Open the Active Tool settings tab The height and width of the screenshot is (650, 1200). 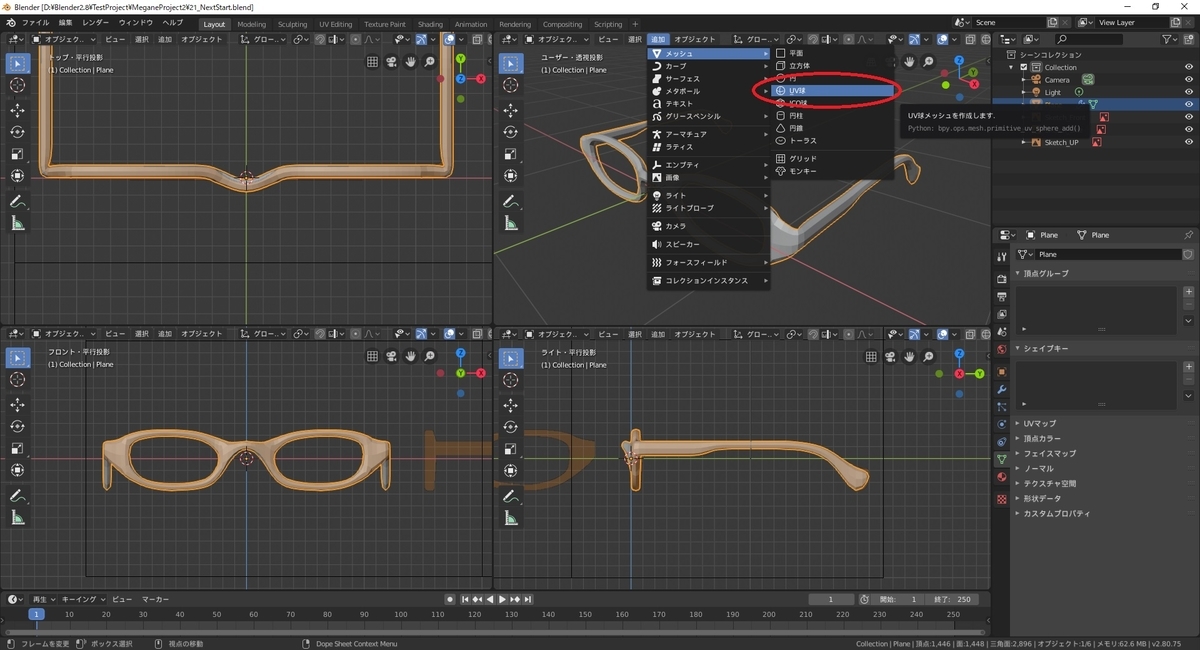pyautogui.click(x=1002, y=256)
